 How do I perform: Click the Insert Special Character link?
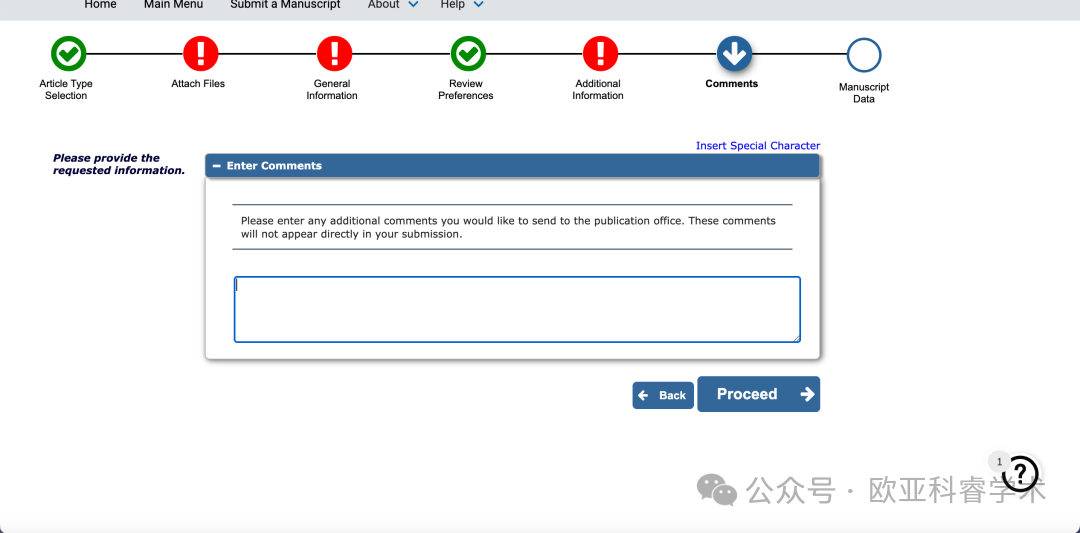pyautogui.click(x=758, y=145)
